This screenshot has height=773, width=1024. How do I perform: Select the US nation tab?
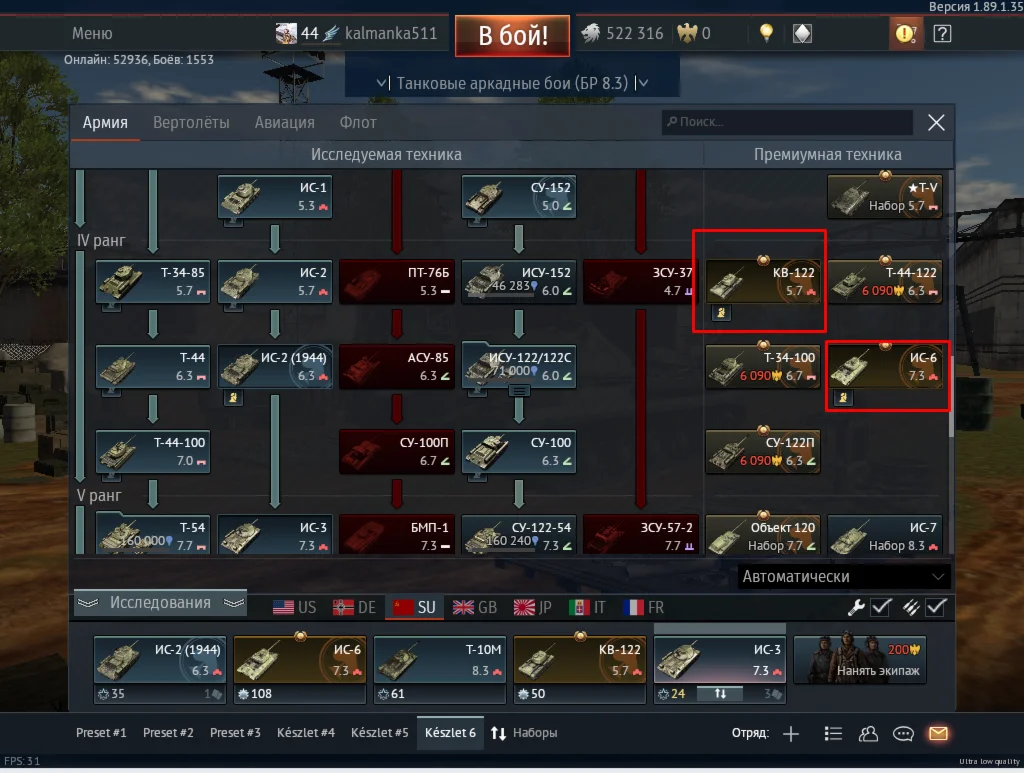pyautogui.click(x=294, y=608)
